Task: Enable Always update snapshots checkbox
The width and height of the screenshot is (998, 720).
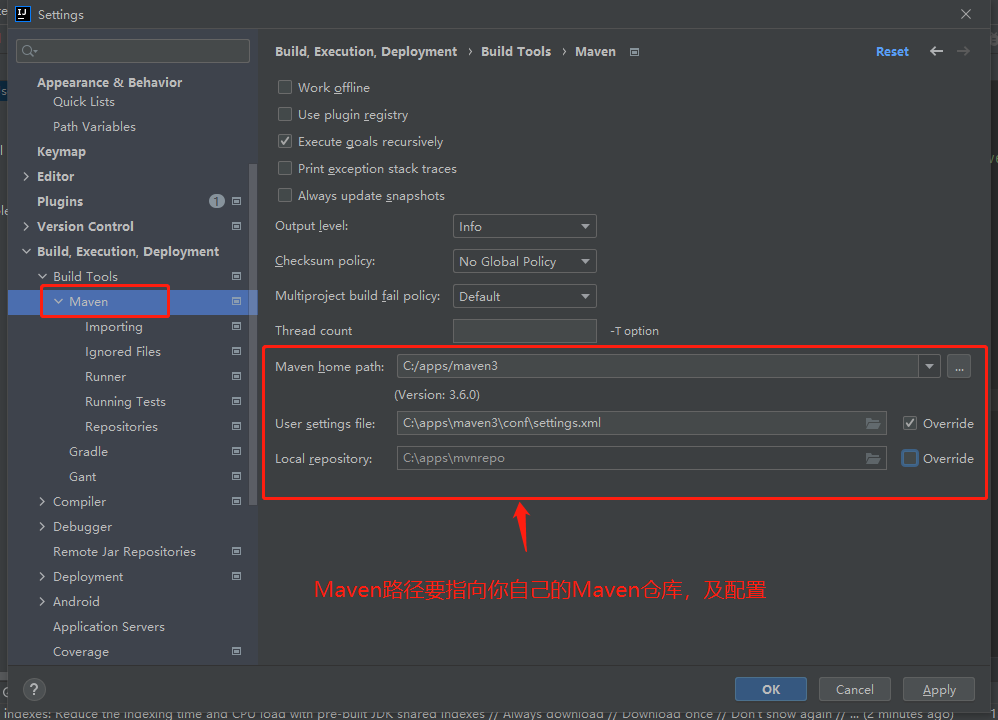Action: tap(285, 195)
